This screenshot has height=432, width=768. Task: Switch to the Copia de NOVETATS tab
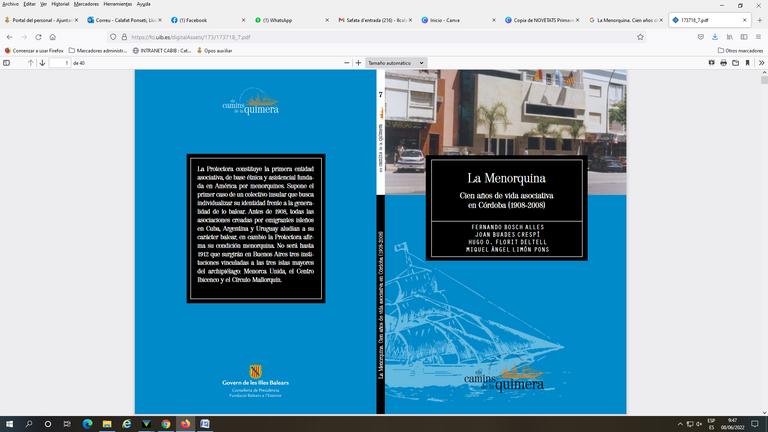pyautogui.click(x=541, y=20)
